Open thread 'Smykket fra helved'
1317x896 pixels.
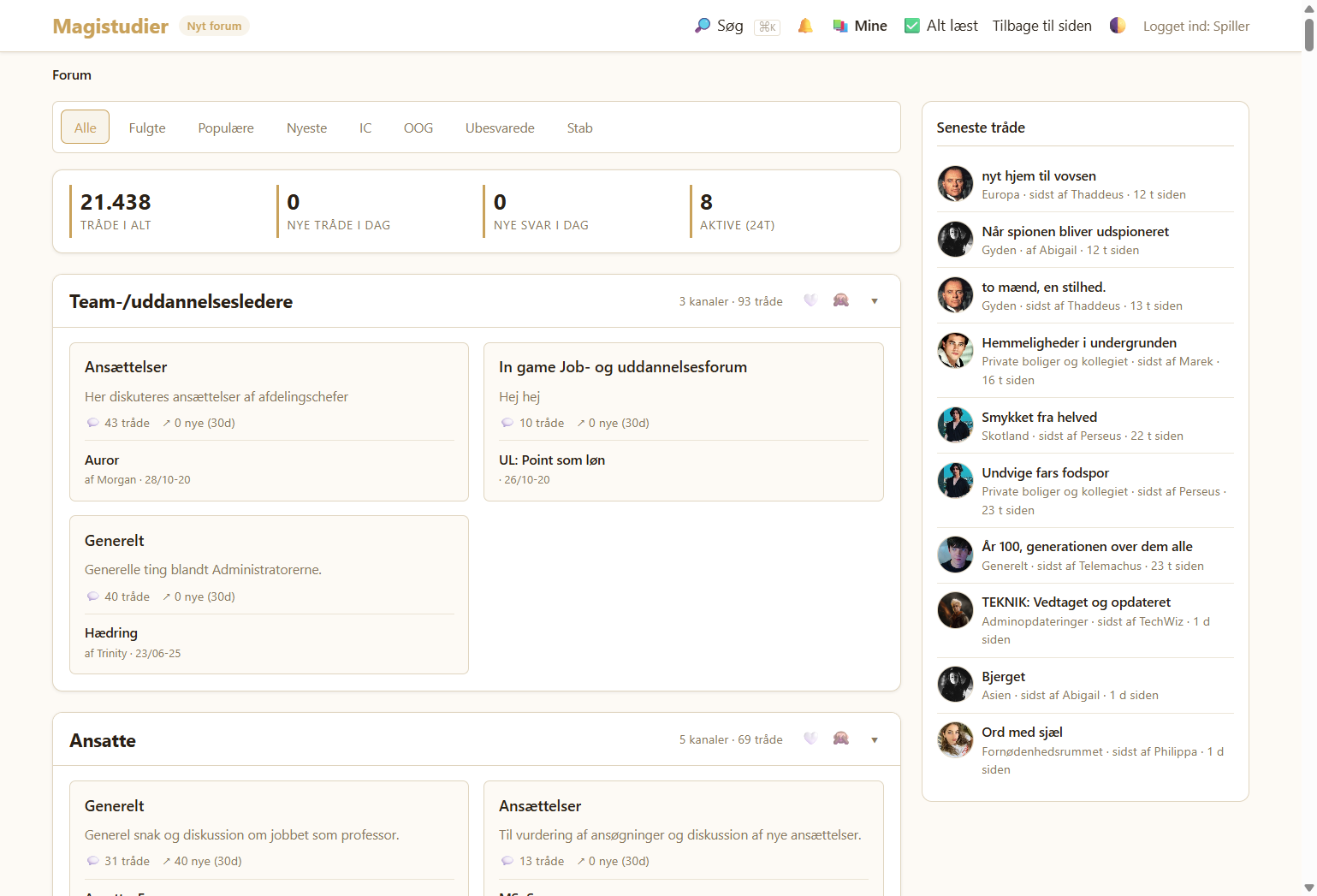[x=1039, y=417]
